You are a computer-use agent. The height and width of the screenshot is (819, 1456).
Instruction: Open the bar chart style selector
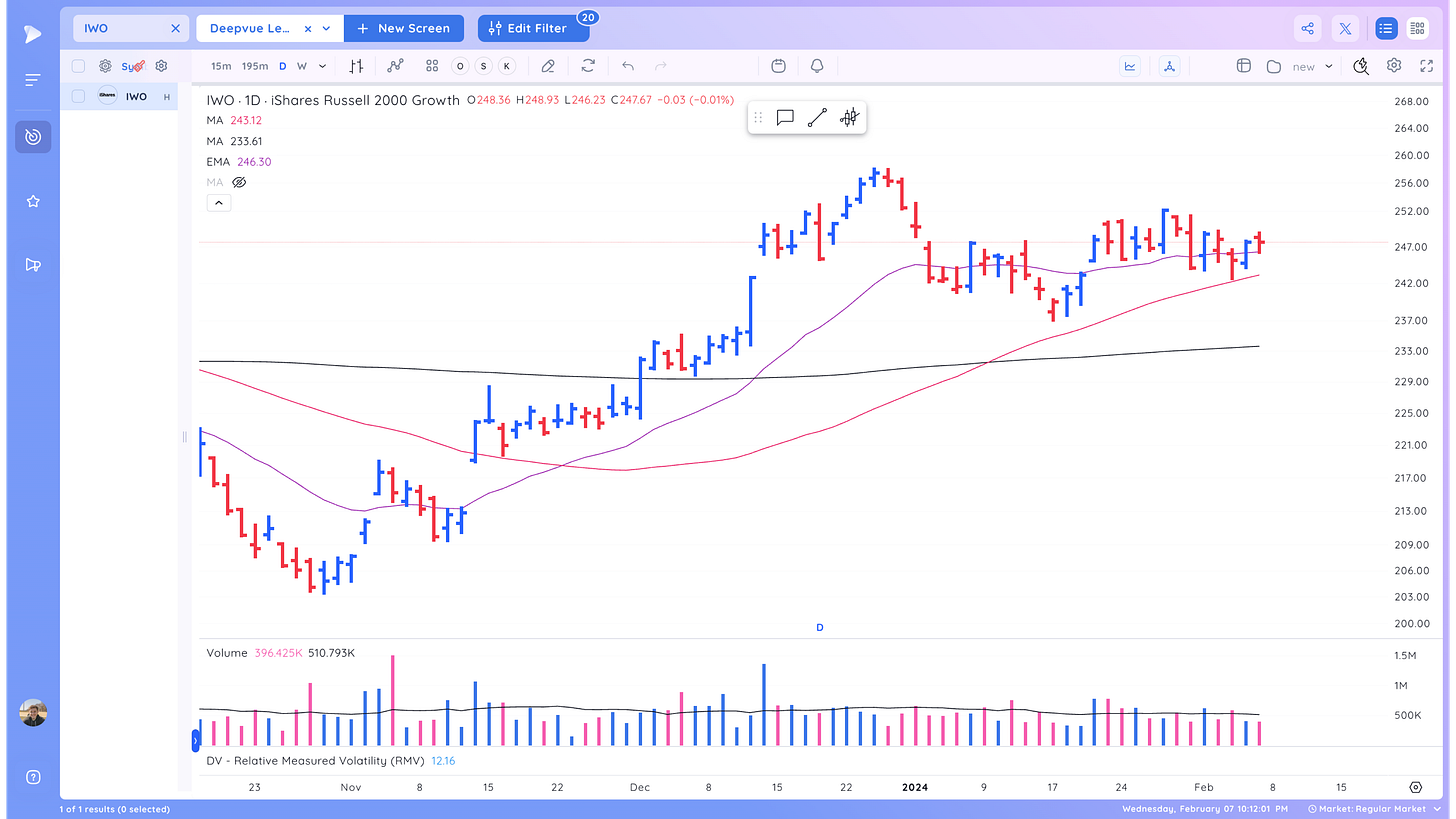tap(356, 66)
